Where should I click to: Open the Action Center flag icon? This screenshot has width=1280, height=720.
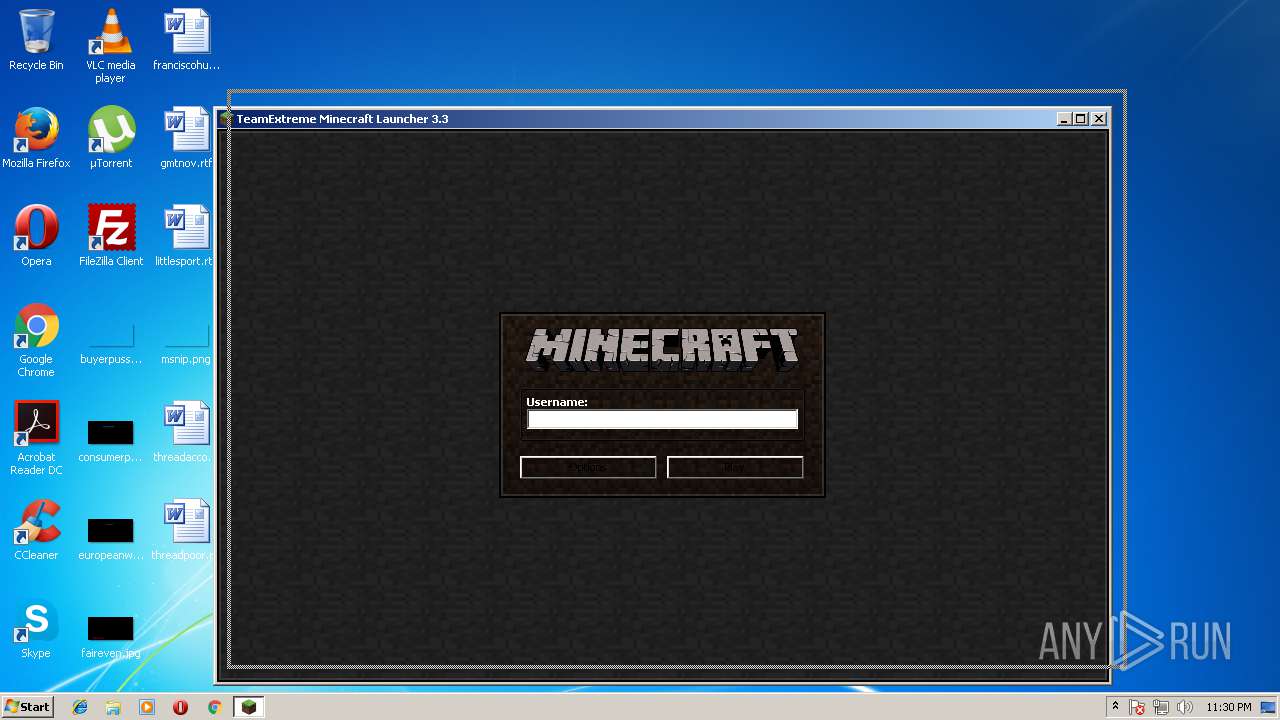[x=1137, y=707]
